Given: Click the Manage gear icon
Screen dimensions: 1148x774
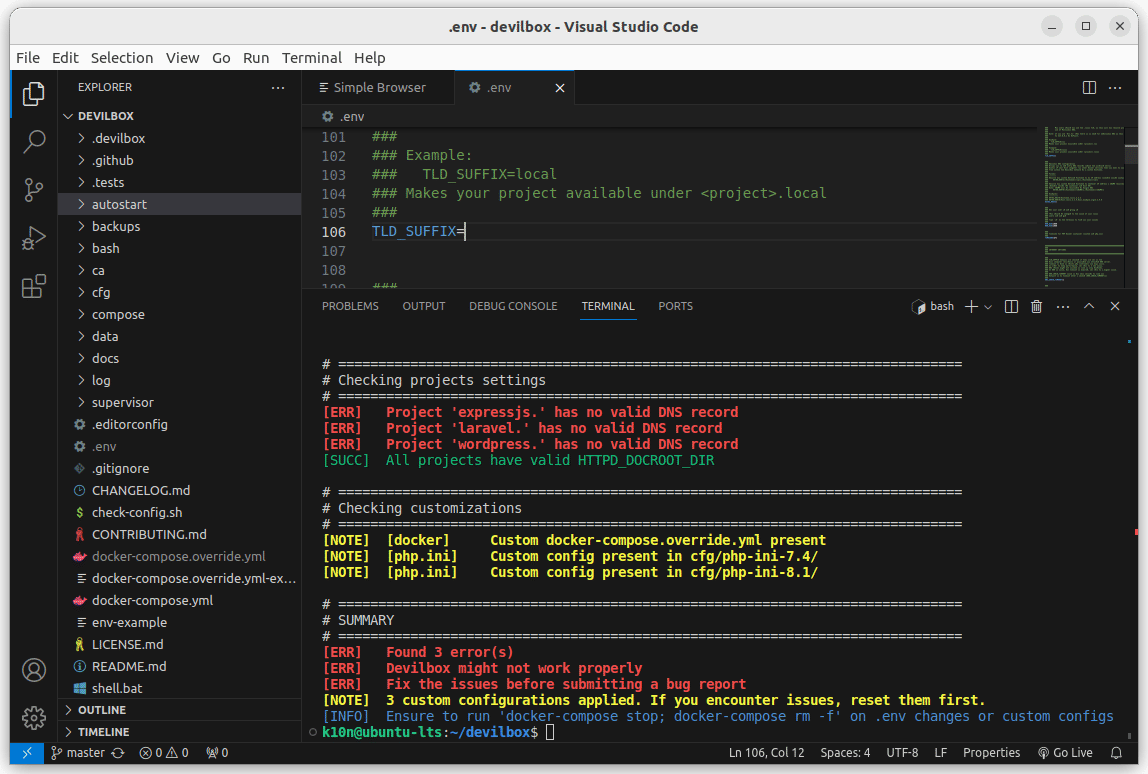Looking at the screenshot, I should (34, 717).
